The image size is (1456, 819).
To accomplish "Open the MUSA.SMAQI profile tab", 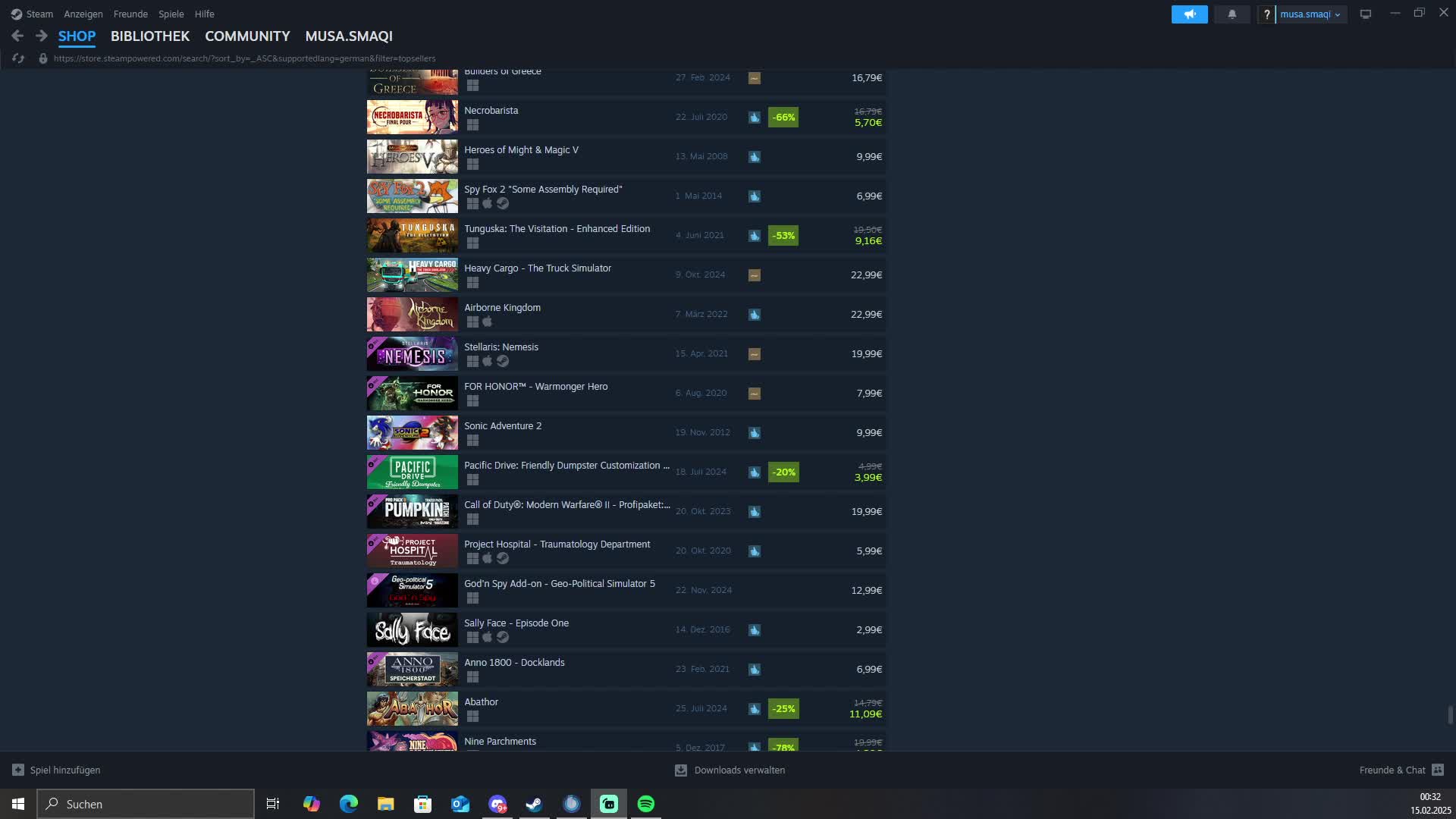I will [349, 36].
